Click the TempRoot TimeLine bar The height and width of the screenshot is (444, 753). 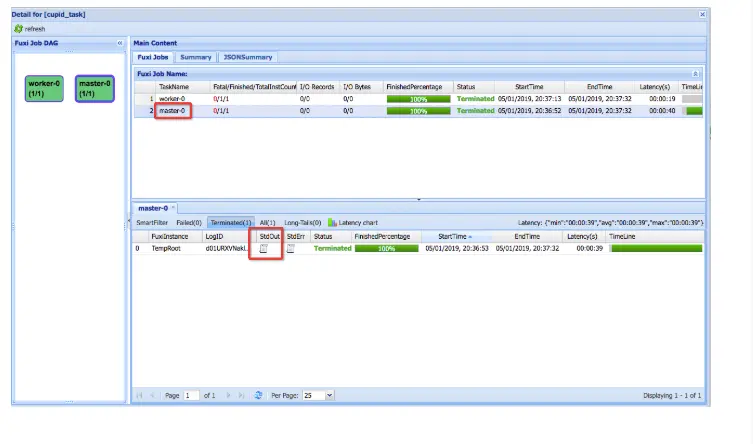click(x=656, y=249)
